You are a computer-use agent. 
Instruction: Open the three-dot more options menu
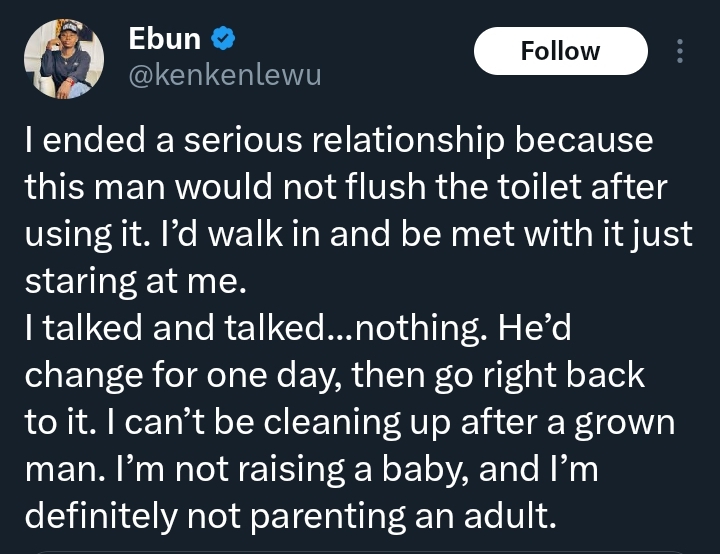pos(681,51)
